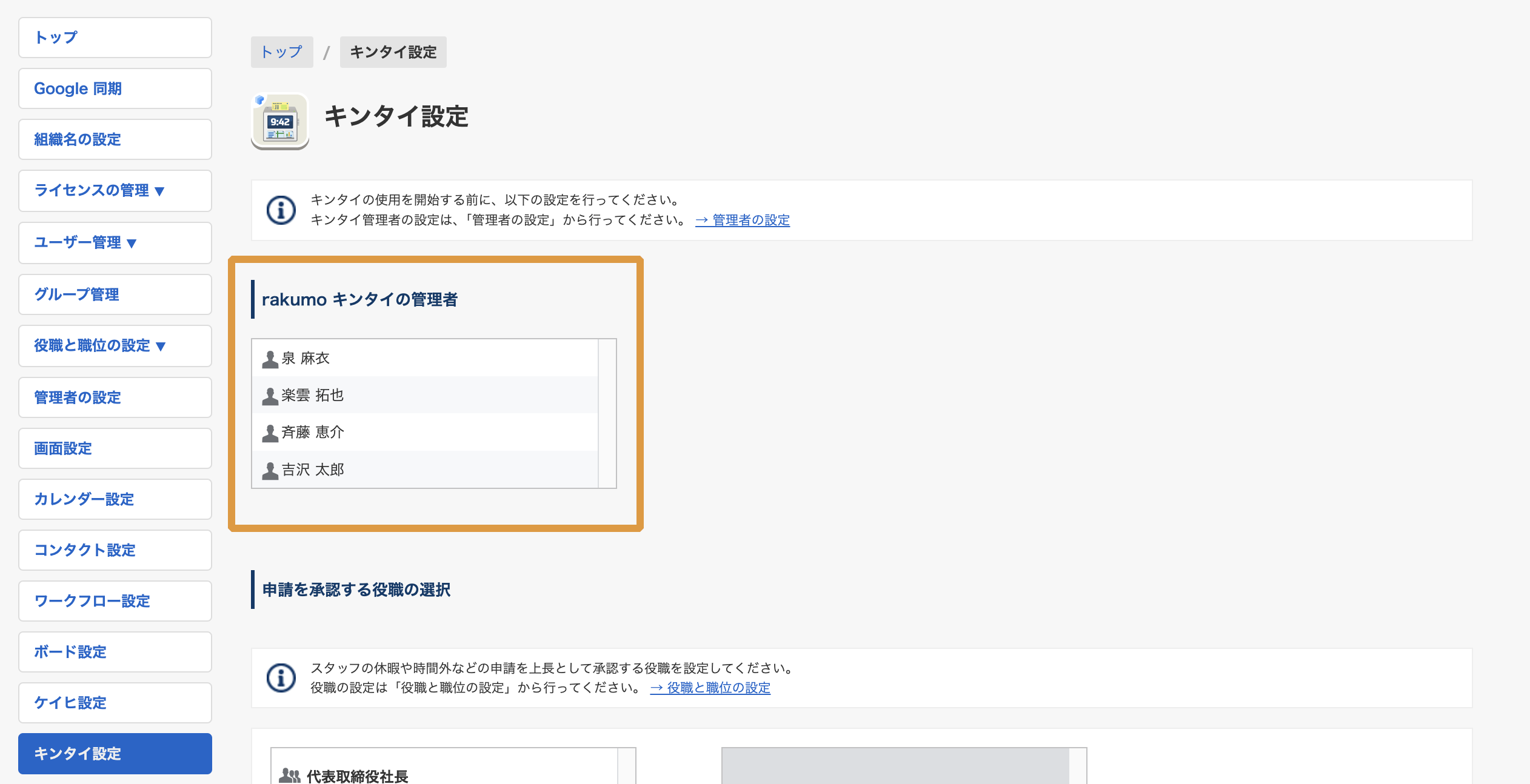The height and width of the screenshot is (784, 1530).
Task: Open 画面設定 in the sidebar
Action: 115,448
